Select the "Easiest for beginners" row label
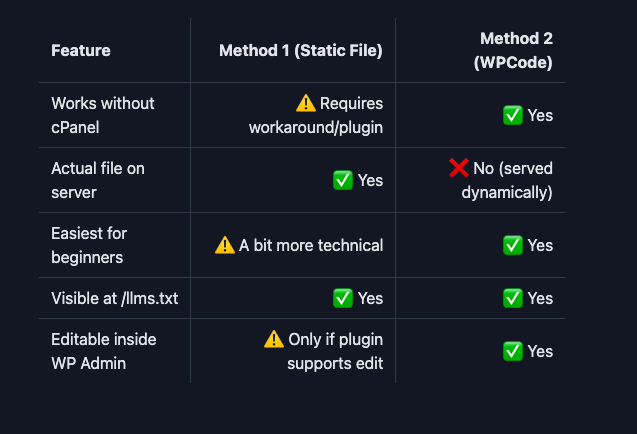 click(x=89, y=245)
